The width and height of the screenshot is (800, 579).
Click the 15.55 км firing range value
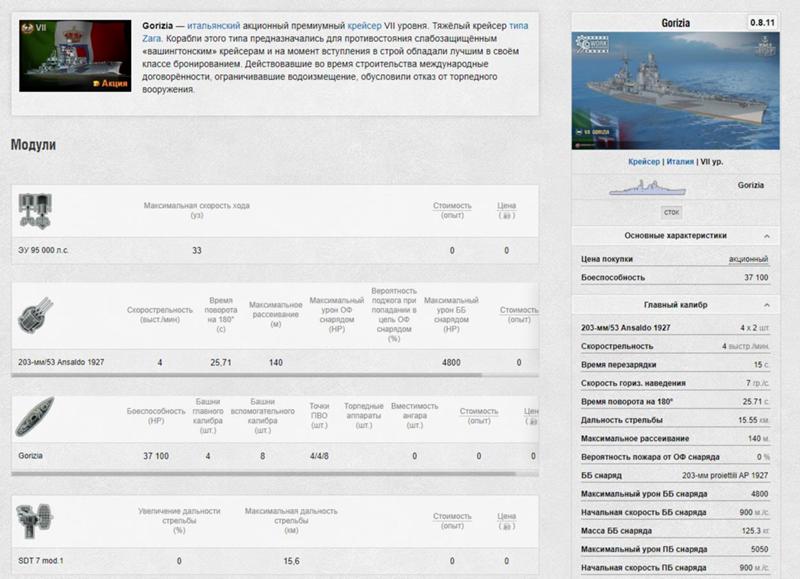click(x=753, y=420)
